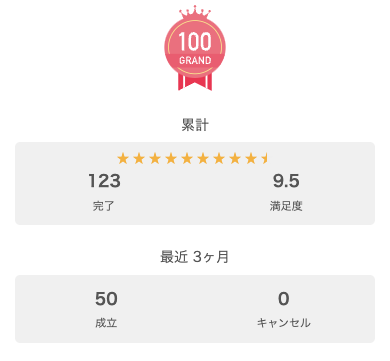Click the GRAND text on the badge
390x361 pixels.
pyautogui.click(x=195, y=61)
